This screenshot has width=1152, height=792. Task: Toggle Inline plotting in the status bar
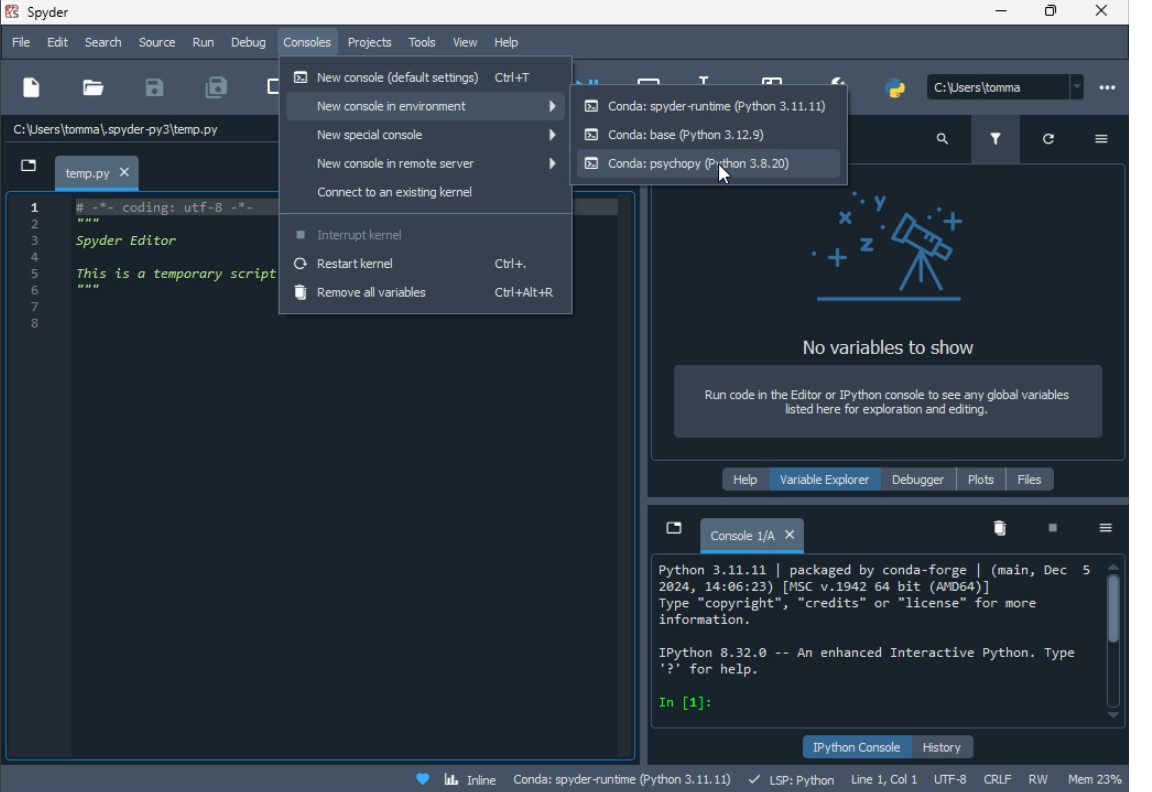click(x=470, y=780)
